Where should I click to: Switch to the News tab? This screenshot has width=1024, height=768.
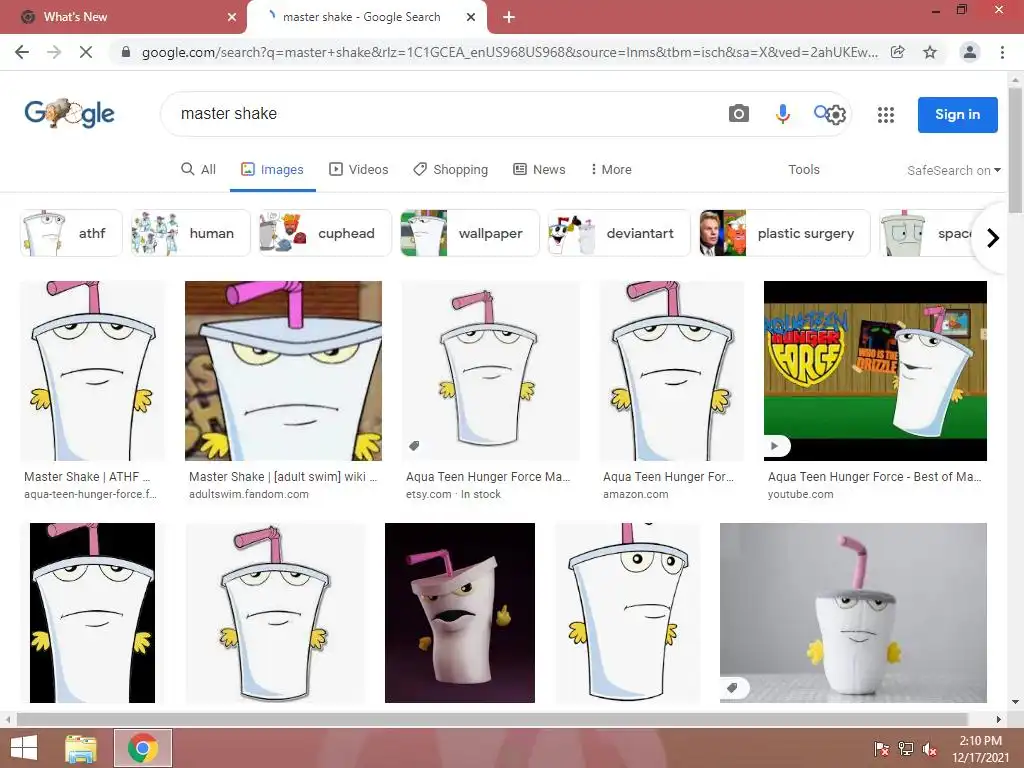click(x=539, y=169)
